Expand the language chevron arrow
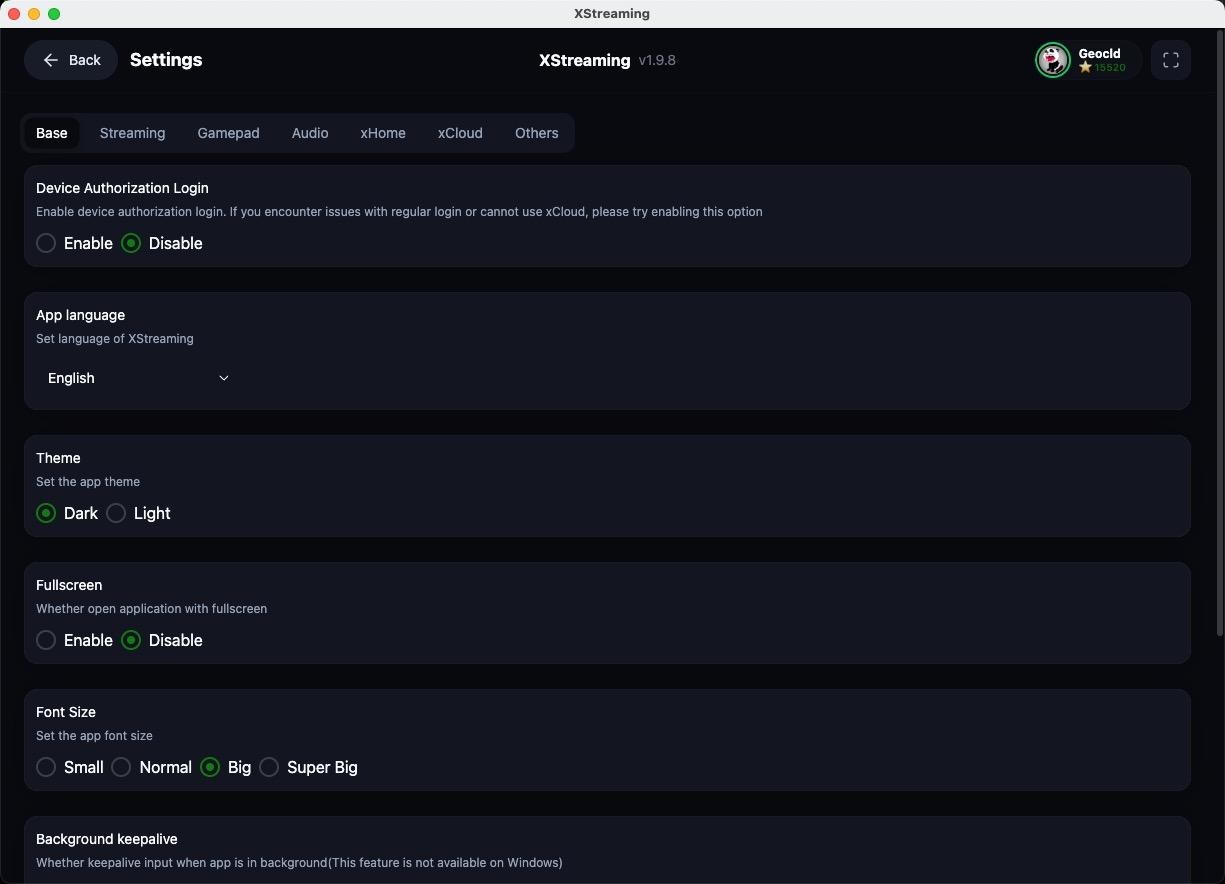Image resolution: width=1225 pixels, height=884 pixels. tap(224, 378)
